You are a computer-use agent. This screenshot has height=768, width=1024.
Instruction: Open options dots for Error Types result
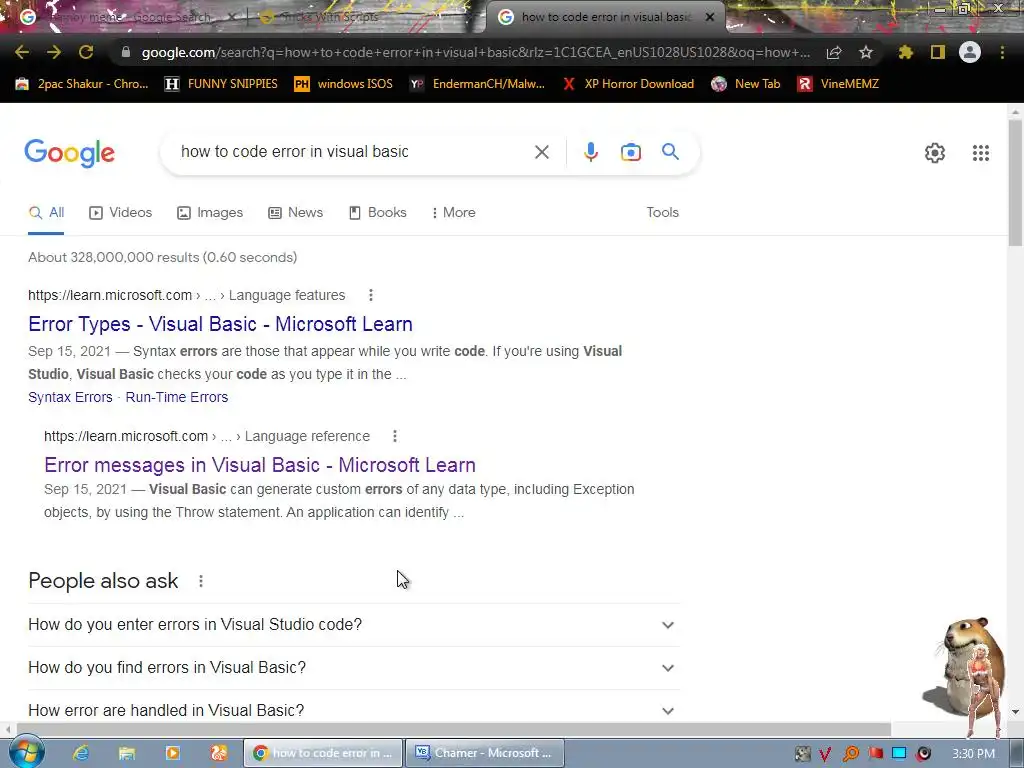pos(371,295)
